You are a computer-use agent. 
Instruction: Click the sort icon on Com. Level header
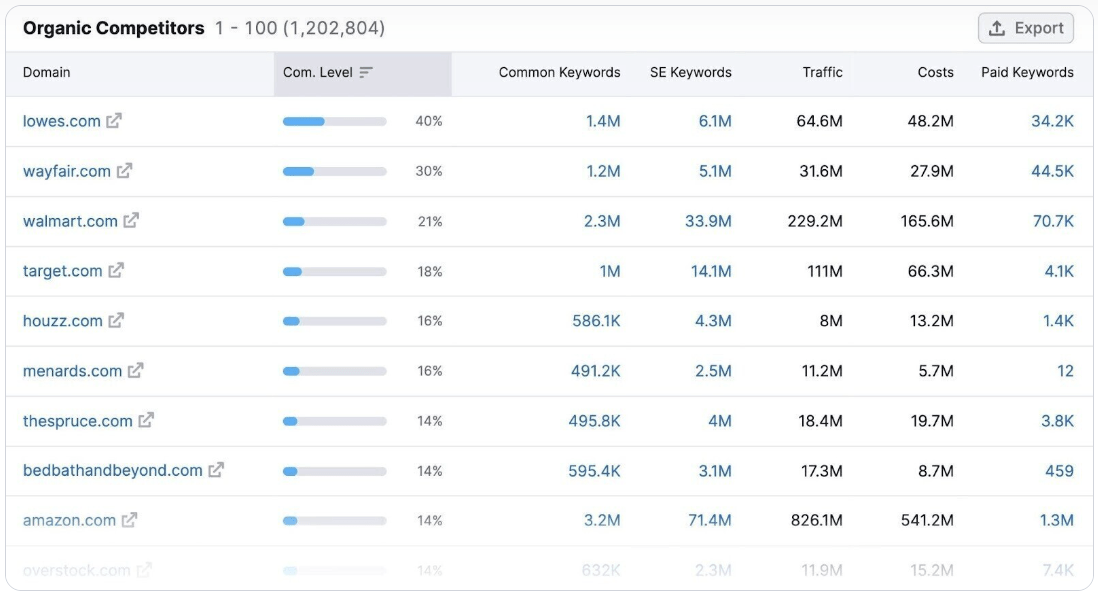click(x=367, y=71)
